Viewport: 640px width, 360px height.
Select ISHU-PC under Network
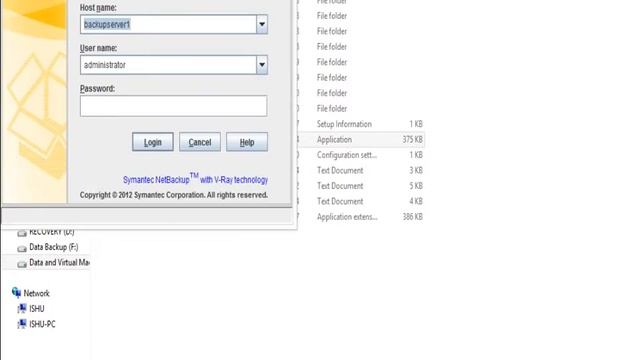click(42, 324)
